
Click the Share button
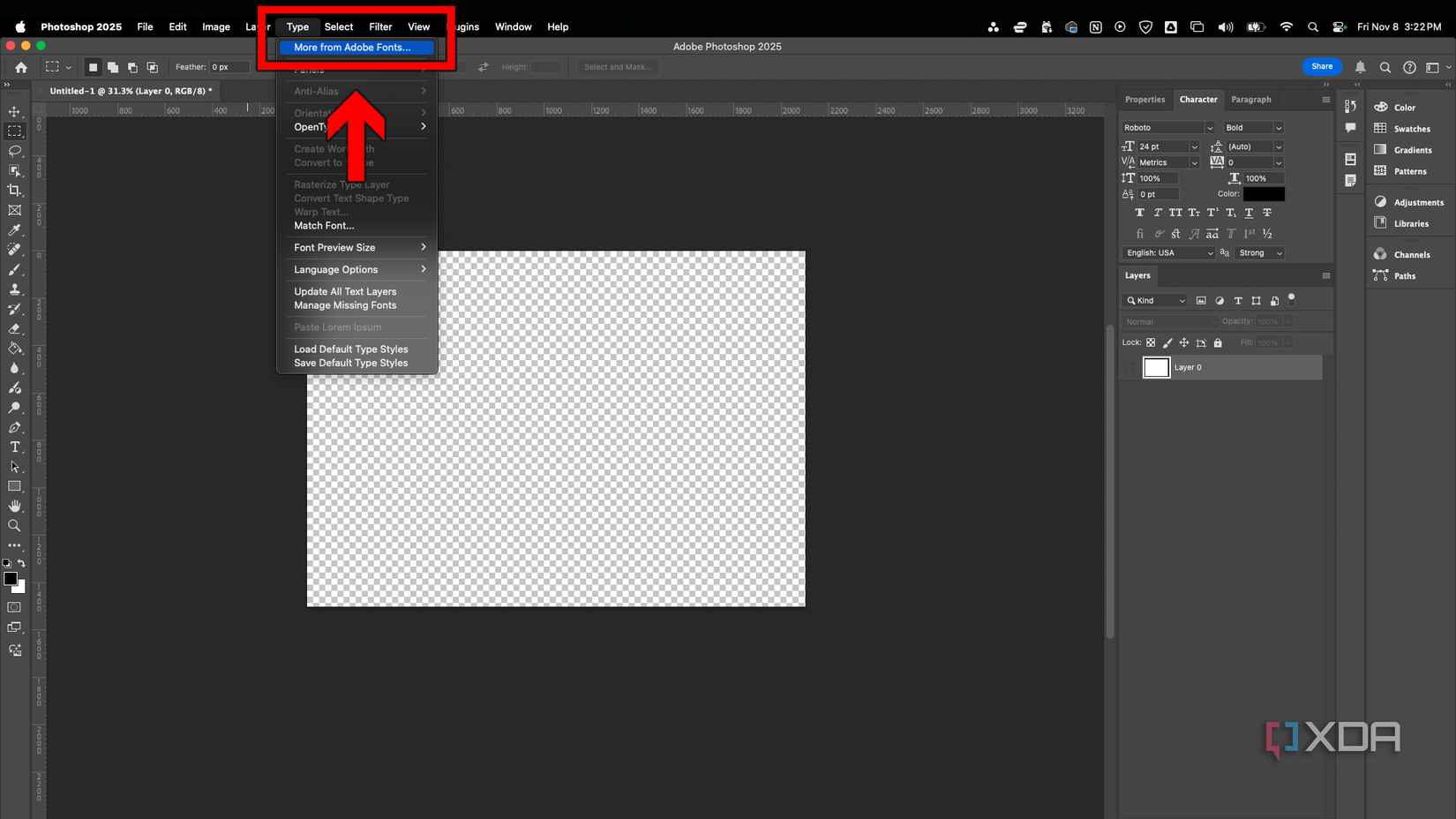tap(1321, 66)
